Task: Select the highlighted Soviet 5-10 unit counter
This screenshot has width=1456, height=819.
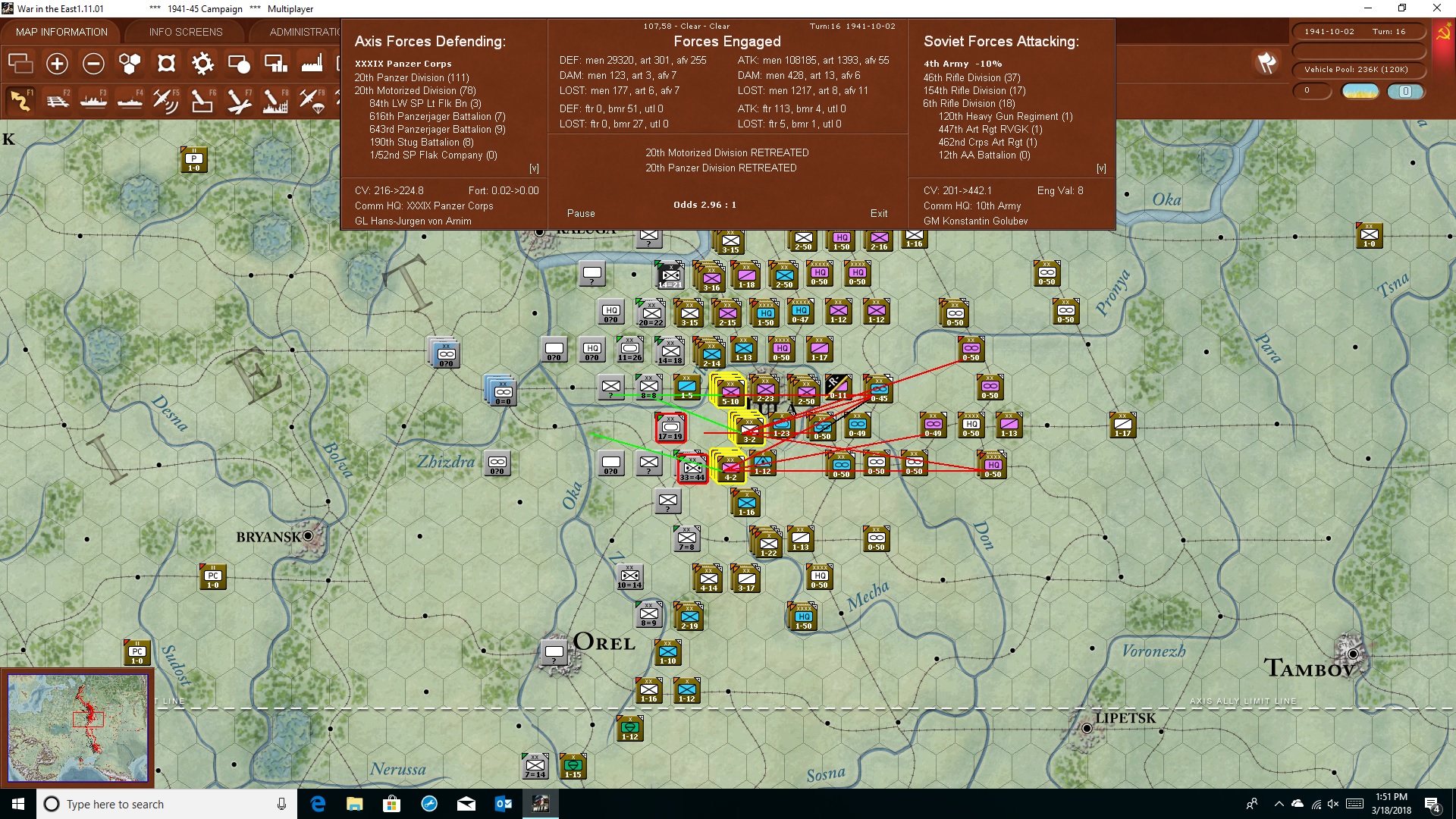Action: 730,393
